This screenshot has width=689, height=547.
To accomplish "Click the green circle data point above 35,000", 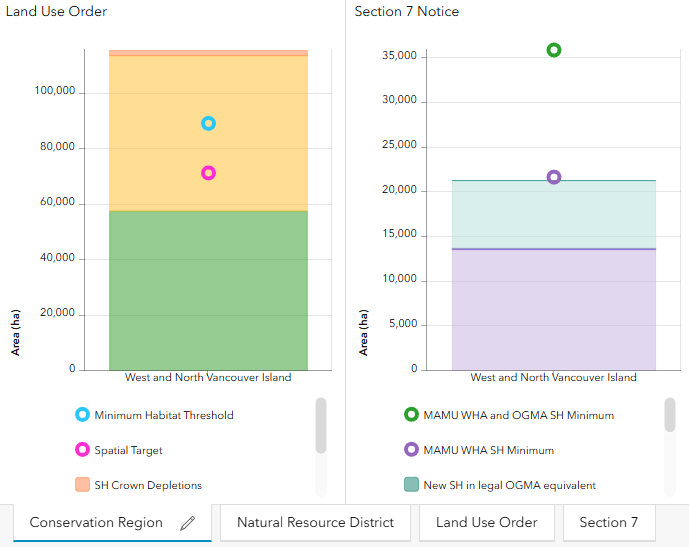I will coord(554,50).
